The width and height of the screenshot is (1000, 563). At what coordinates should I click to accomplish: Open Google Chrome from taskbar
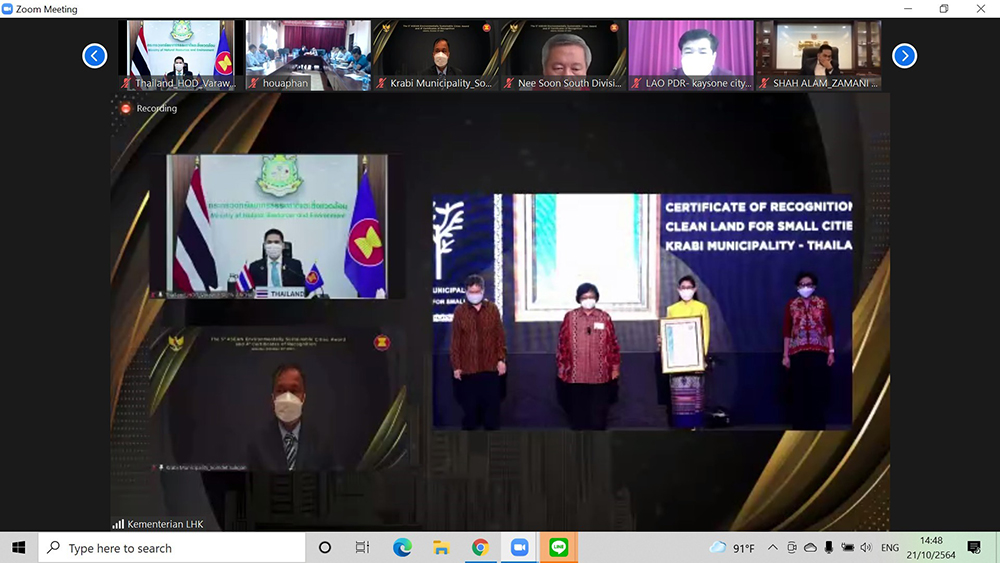click(480, 548)
